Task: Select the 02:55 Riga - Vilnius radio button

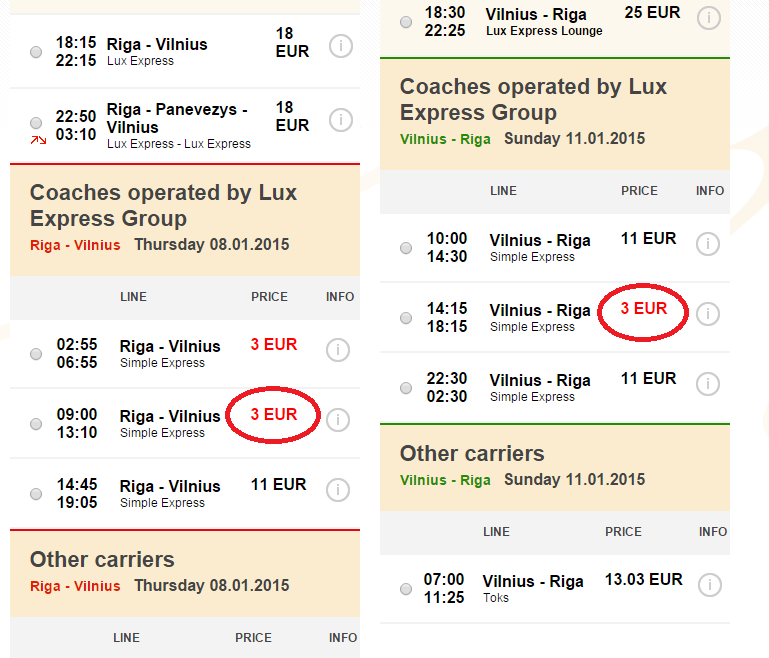Action: tap(37, 354)
